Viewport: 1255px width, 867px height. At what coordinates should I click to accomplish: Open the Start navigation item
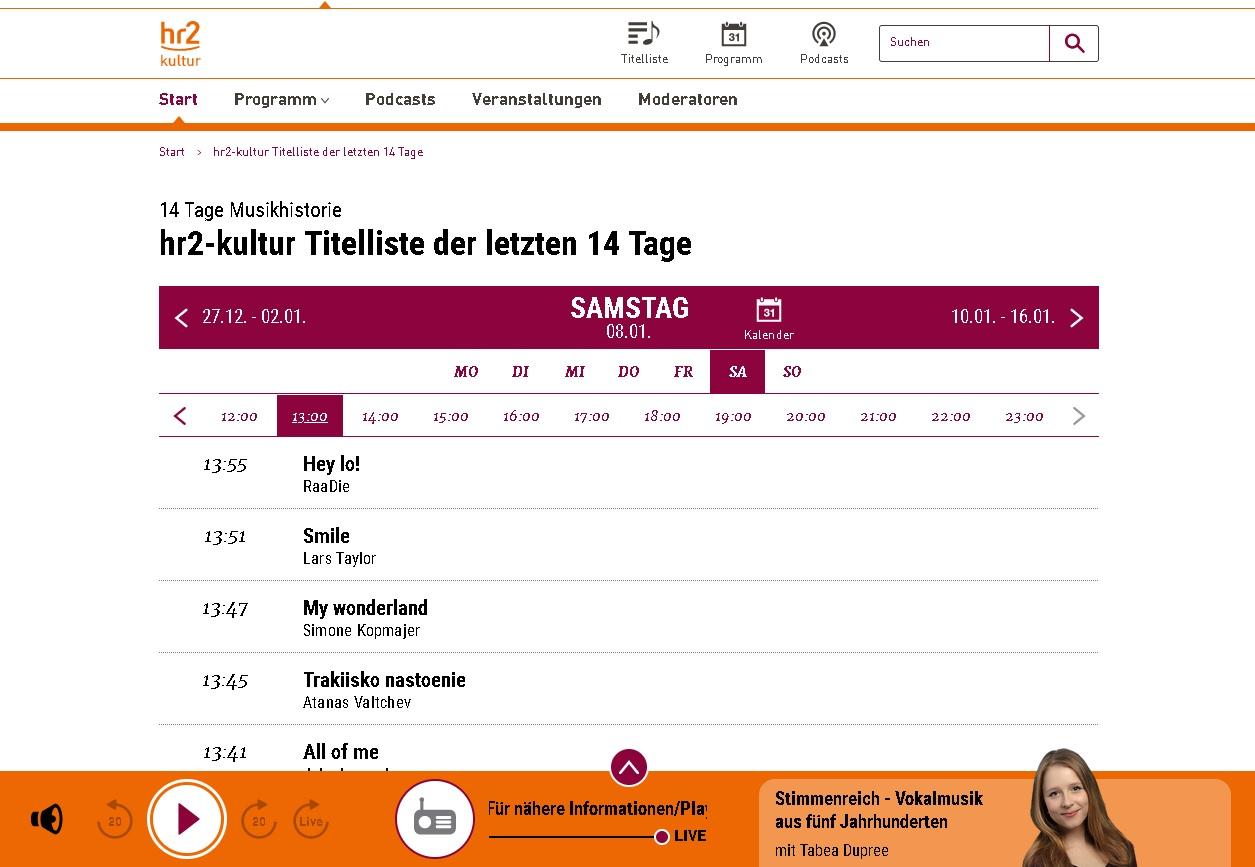pos(178,100)
